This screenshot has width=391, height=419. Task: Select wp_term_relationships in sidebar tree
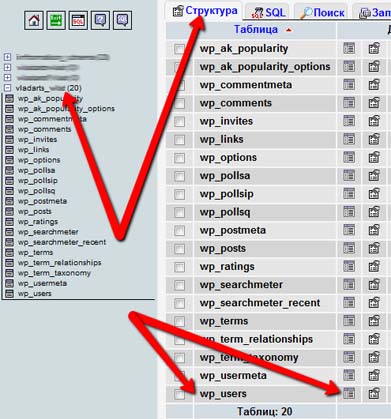(x=59, y=263)
